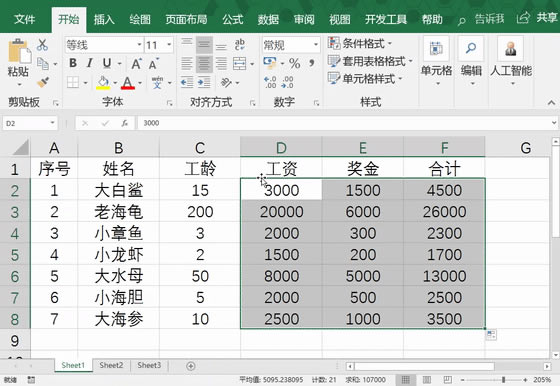Toggle Bold formatting

click(x=73, y=63)
